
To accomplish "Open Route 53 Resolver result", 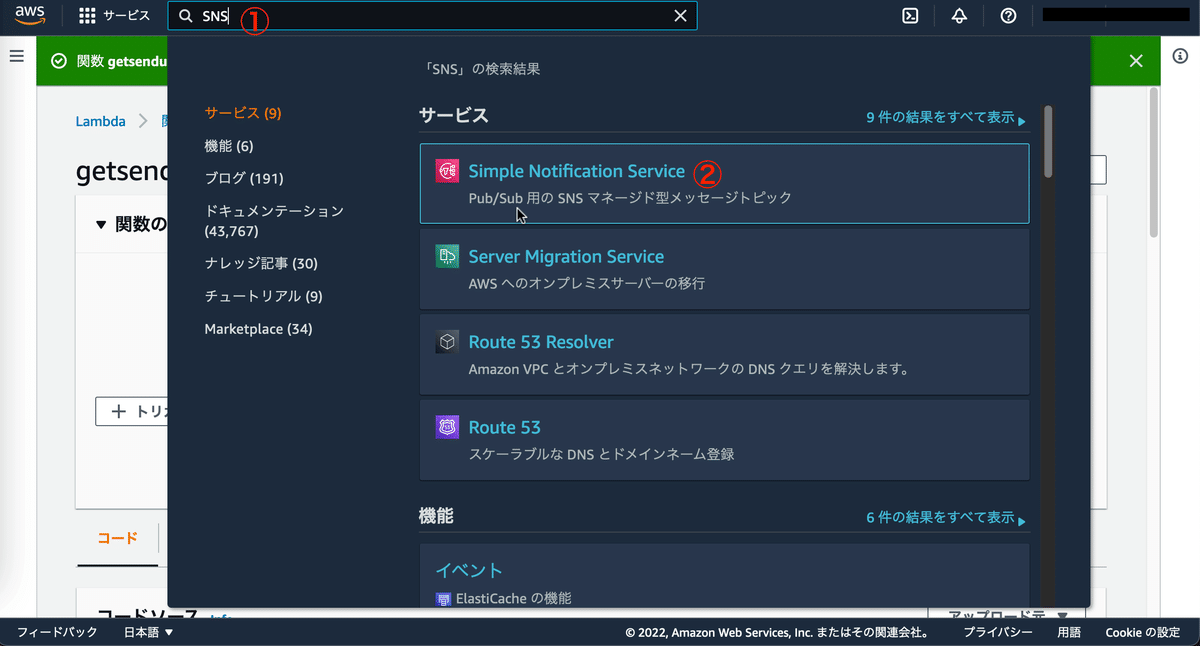I will coord(725,354).
